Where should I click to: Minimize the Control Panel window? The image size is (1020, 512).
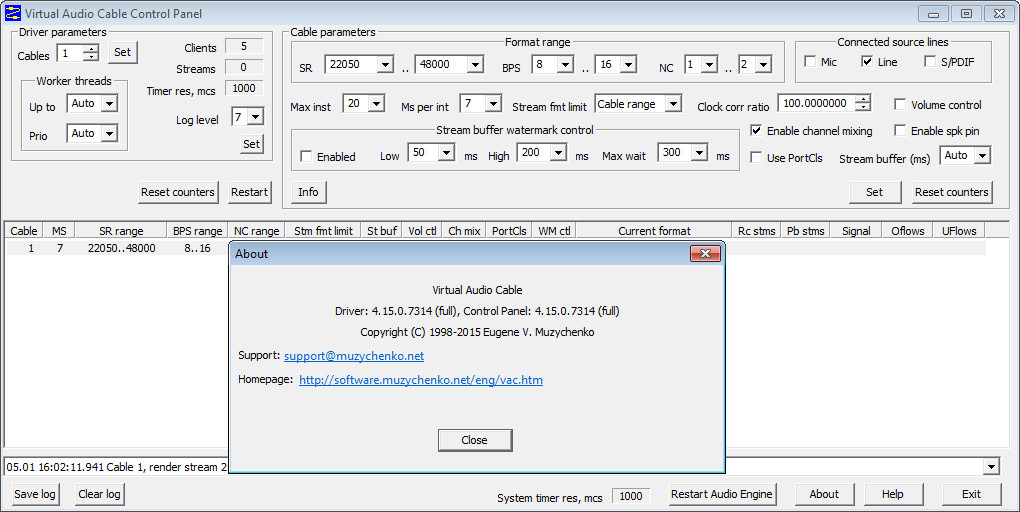point(933,14)
